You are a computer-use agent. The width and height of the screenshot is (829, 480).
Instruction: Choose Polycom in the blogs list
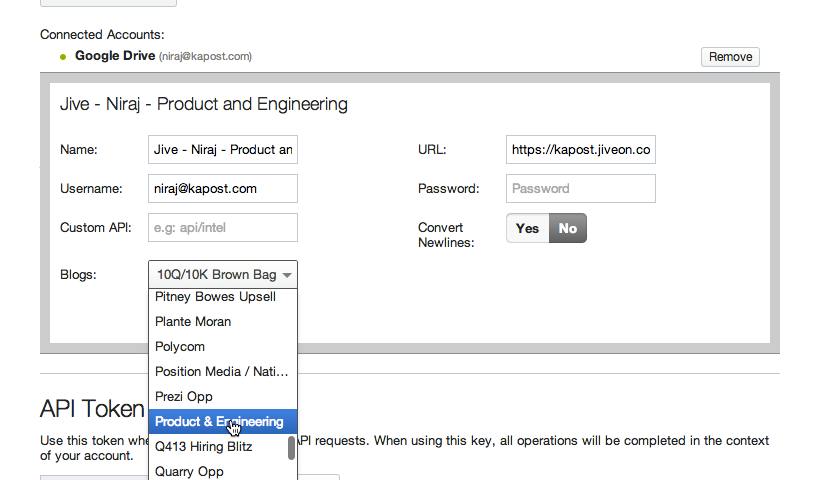223,347
